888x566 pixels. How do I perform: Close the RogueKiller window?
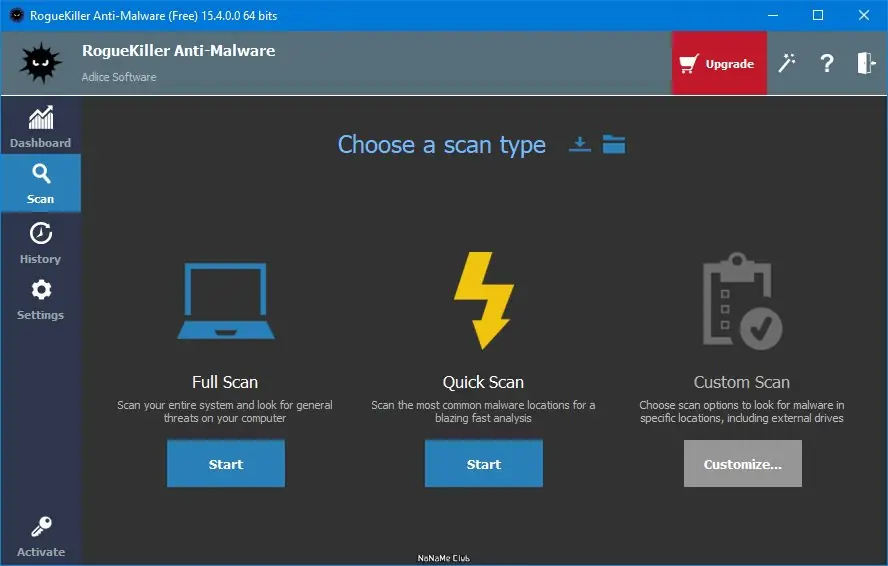864,15
